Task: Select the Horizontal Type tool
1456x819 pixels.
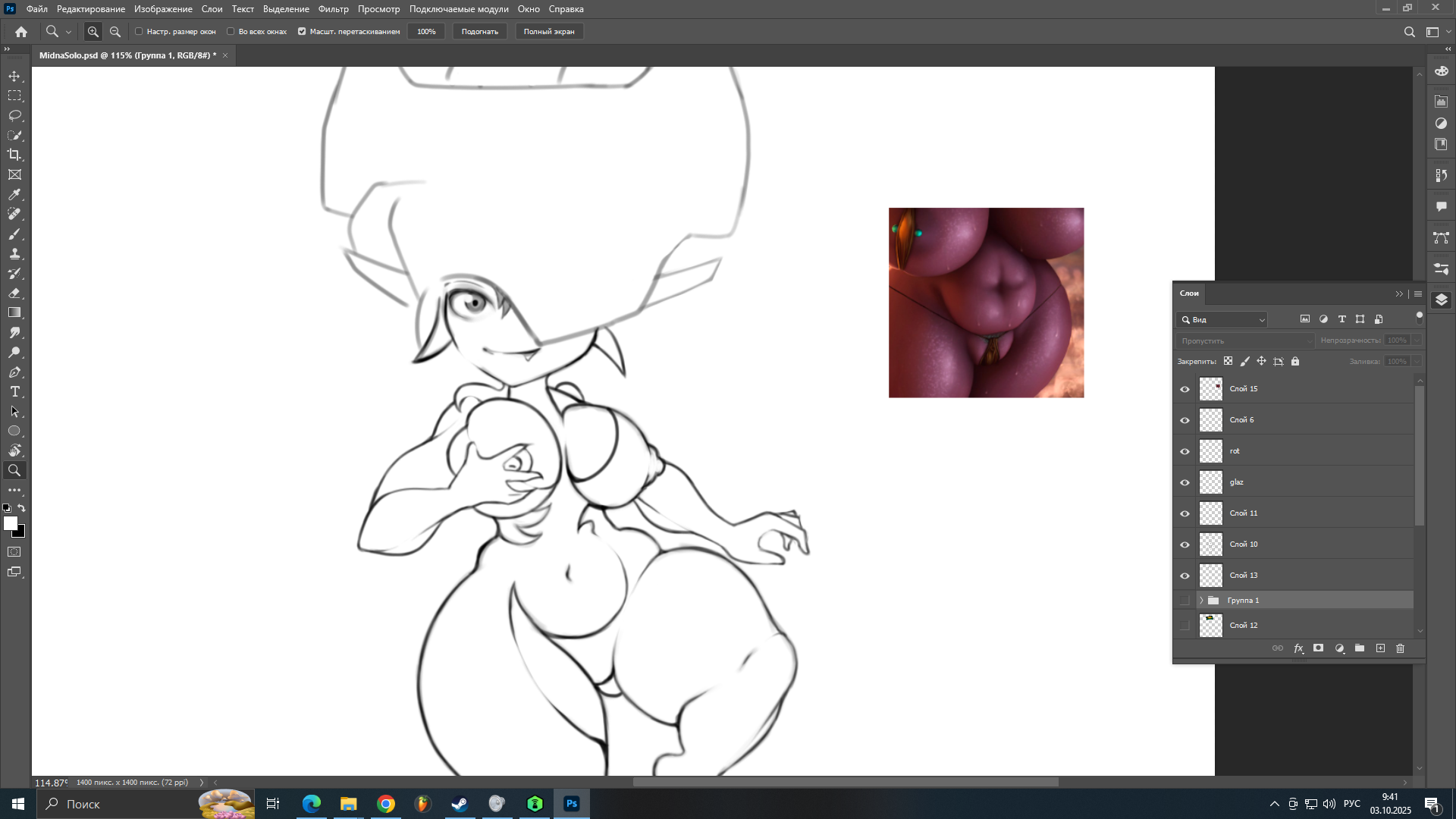Action: coord(14,391)
